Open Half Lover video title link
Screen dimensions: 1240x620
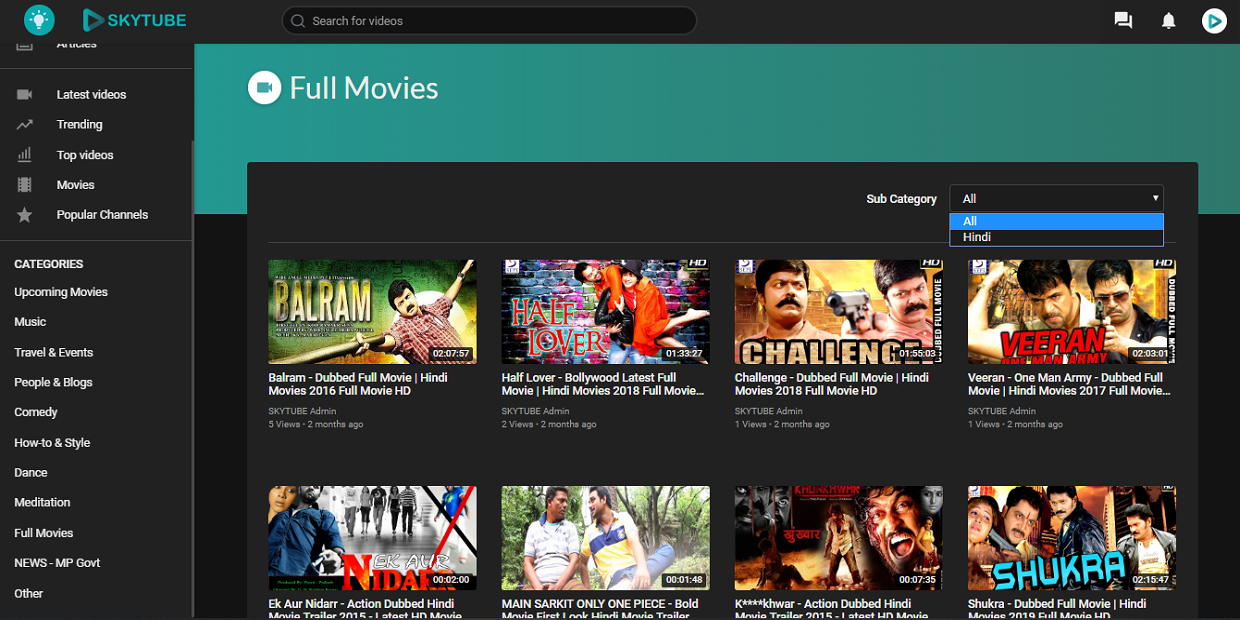tap(603, 384)
